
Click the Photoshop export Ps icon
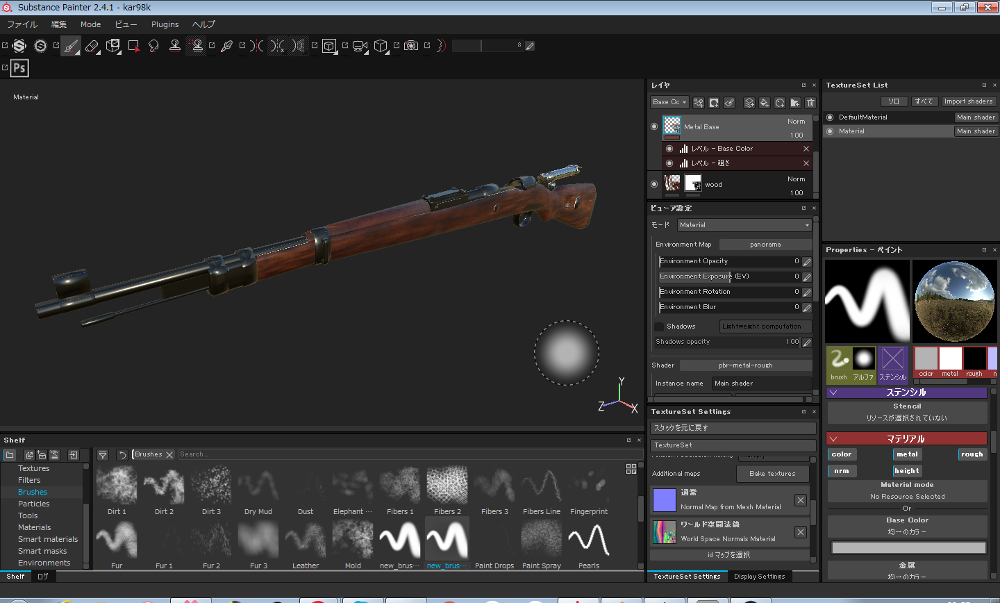coord(19,68)
